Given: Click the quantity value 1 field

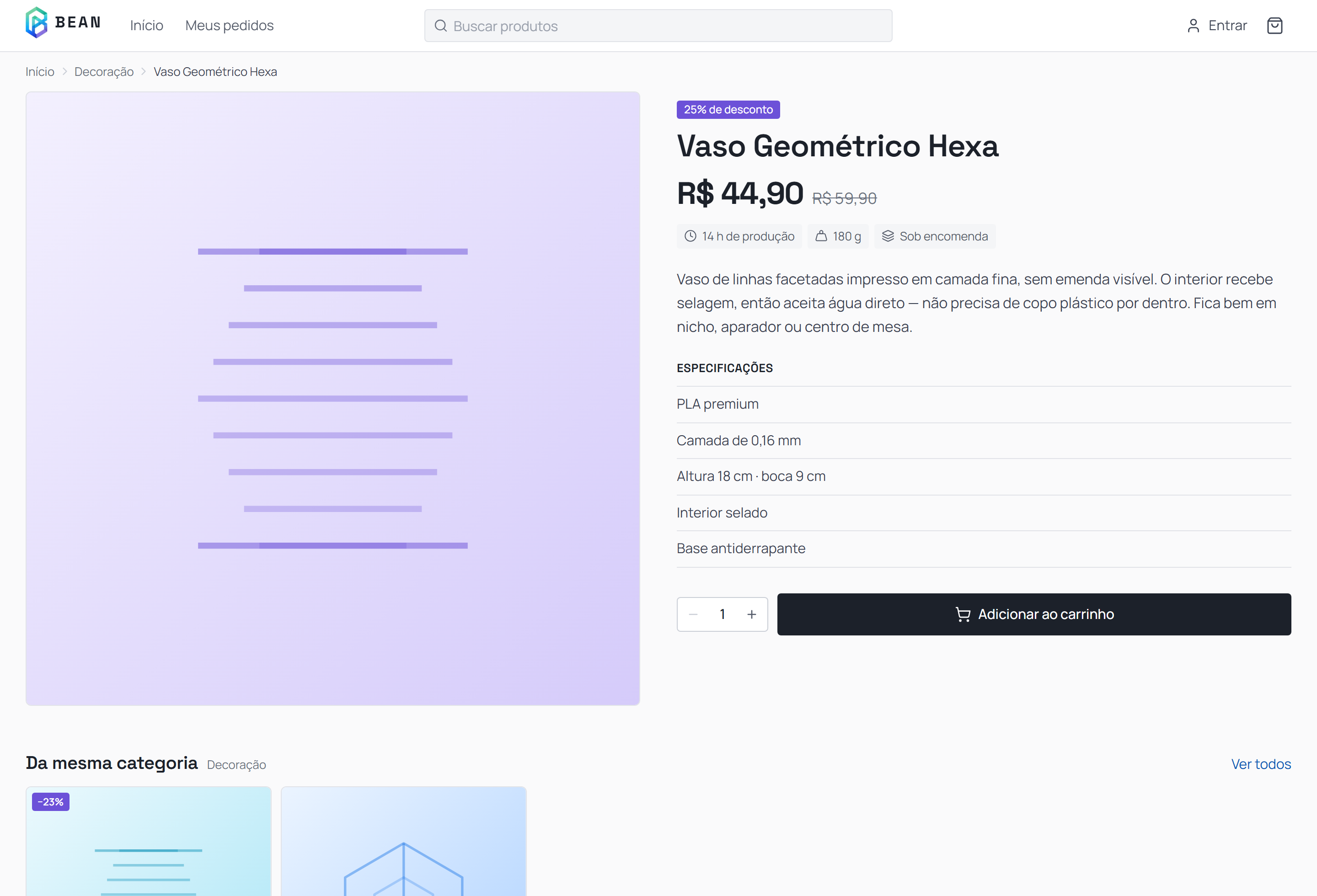Looking at the screenshot, I should pyautogui.click(x=722, y=614).
